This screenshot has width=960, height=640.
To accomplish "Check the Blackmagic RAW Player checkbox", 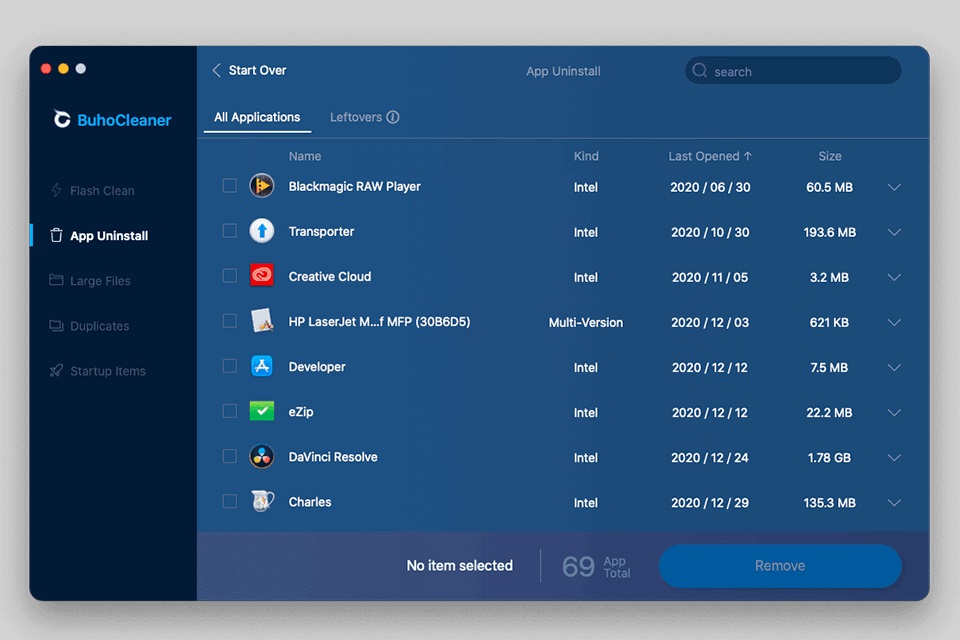I will click(230, 186).
